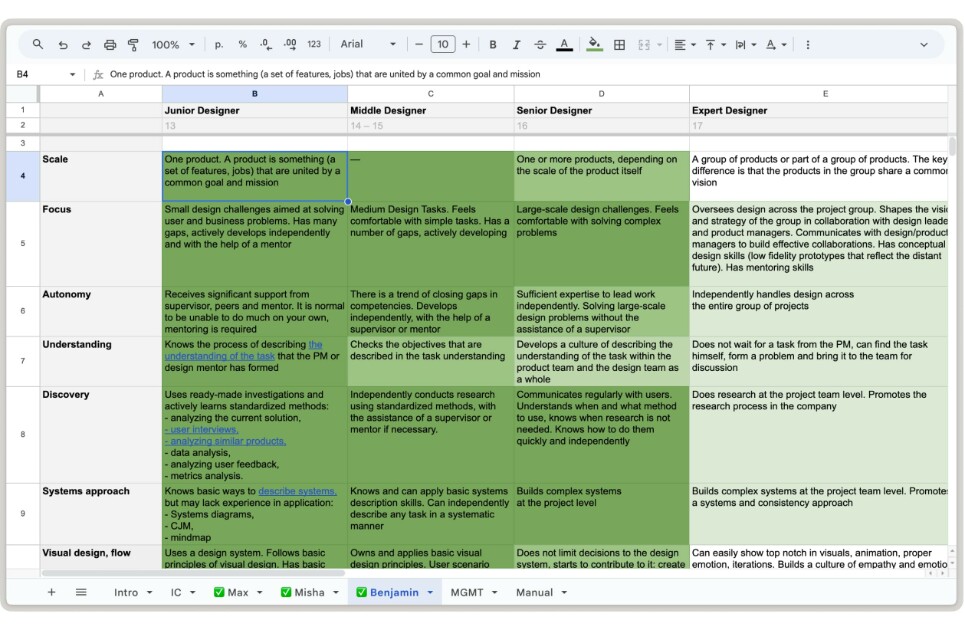The image size is (965, 630).
Task: Click the font size field showing 10
Action: tap(442, 44)
